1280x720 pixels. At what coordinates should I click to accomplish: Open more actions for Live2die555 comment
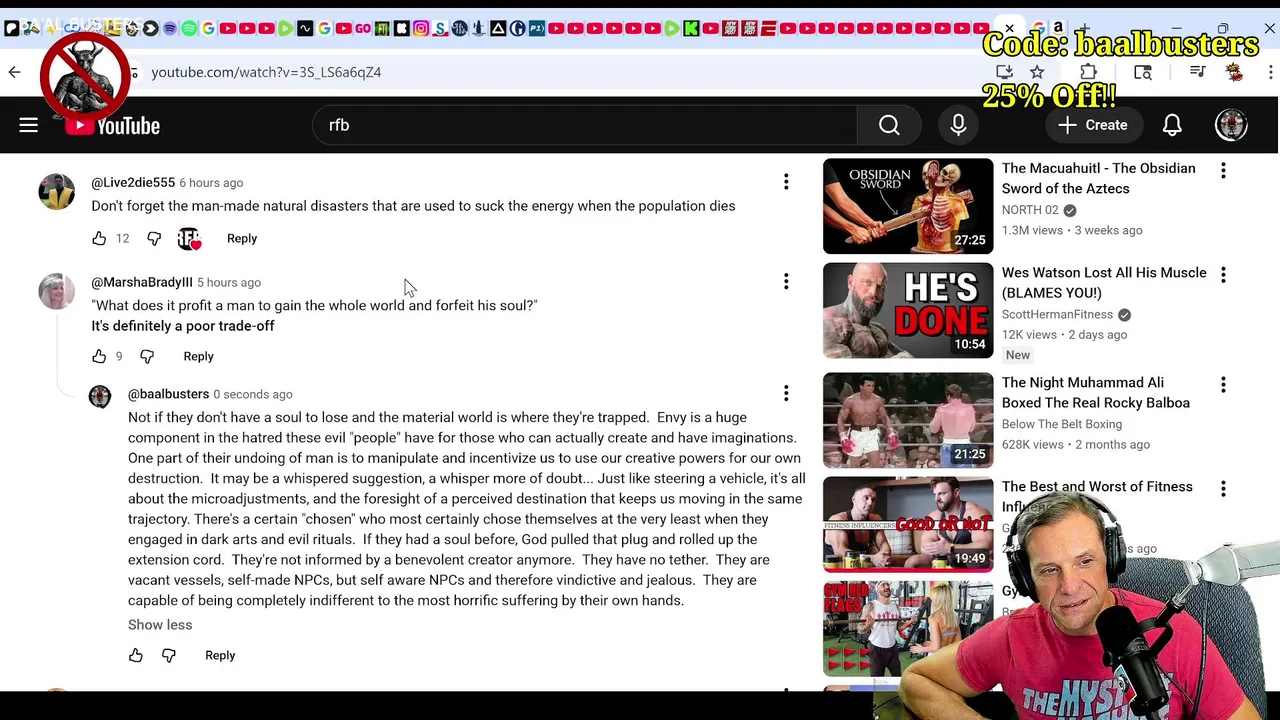786,181
